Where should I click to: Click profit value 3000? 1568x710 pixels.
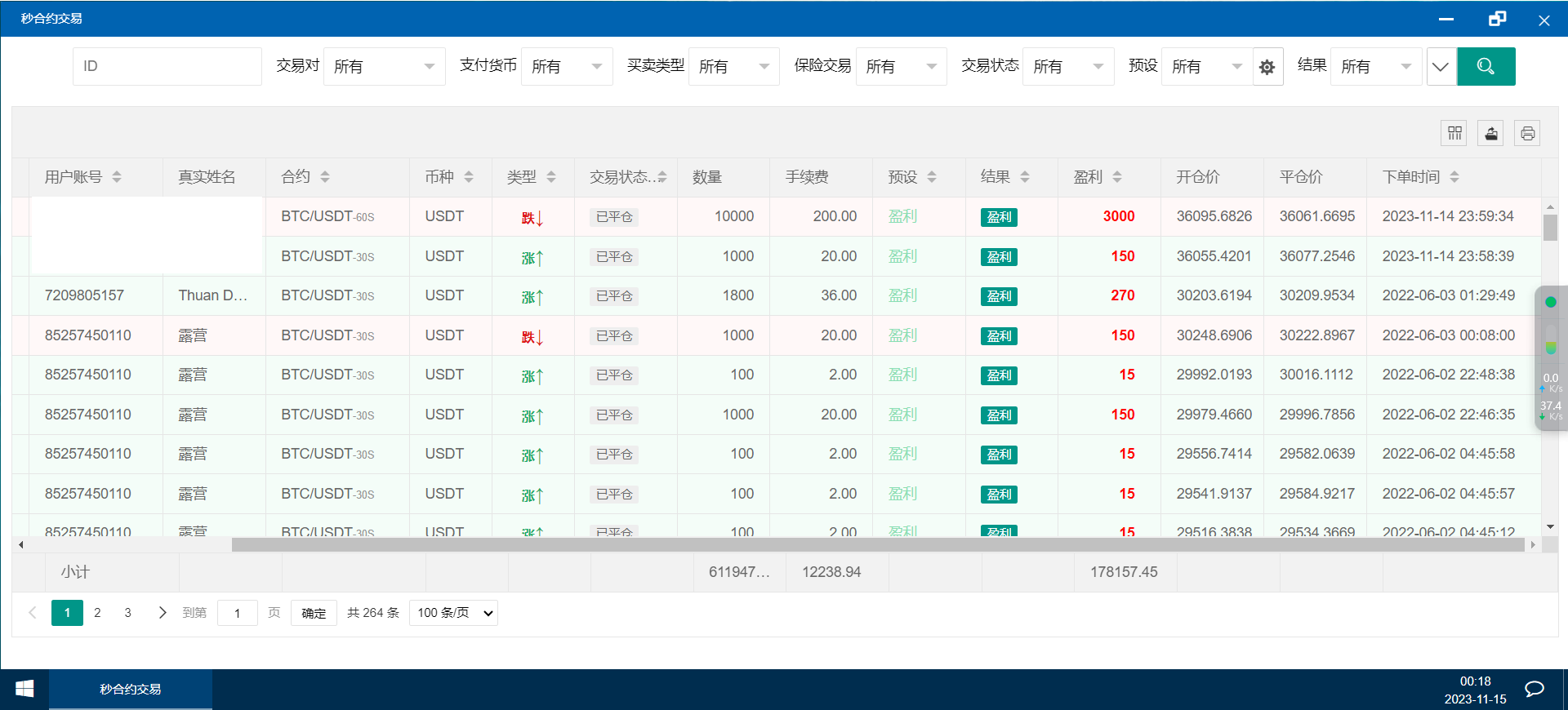pos(1119,216)
